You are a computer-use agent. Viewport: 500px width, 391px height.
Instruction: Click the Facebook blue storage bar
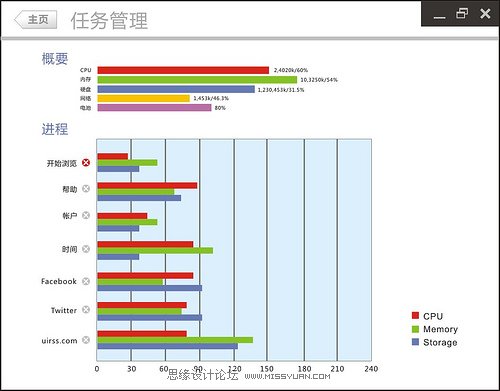tap(149, 288)
